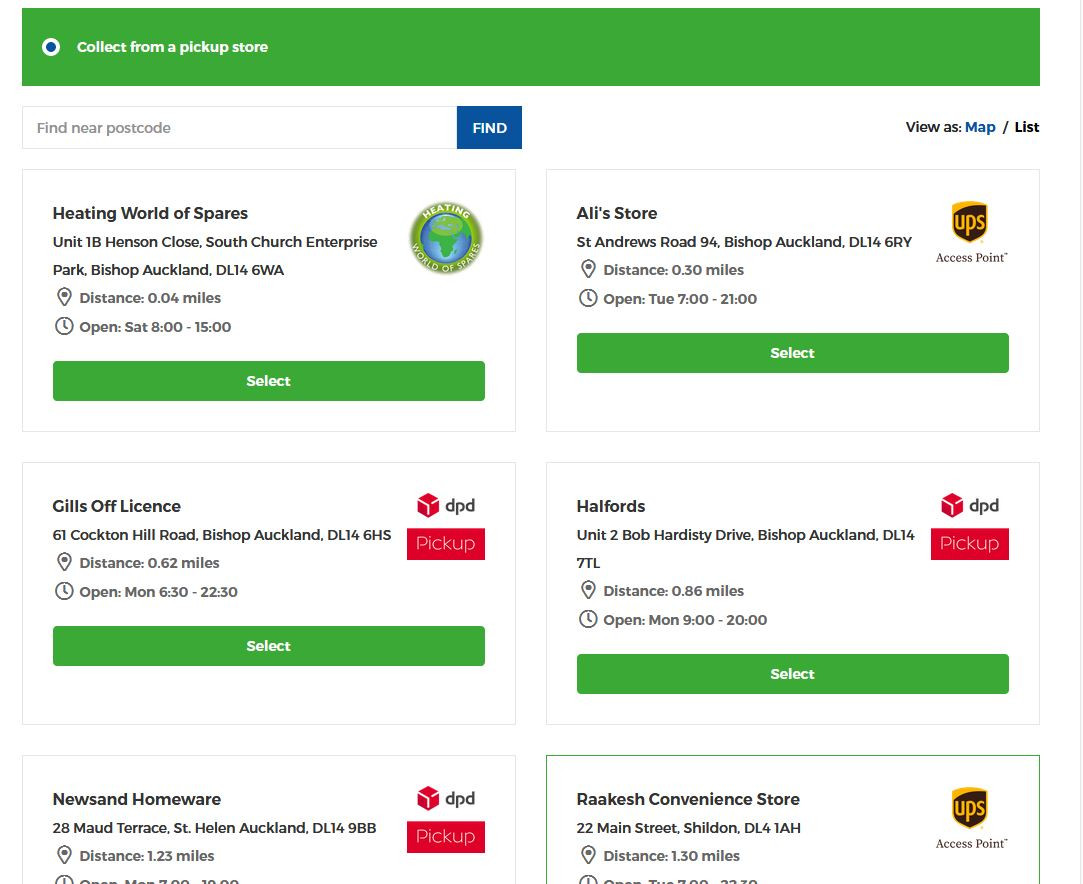Click the 'Heating World of Spares' store name
The width and height of the screenshot is (1083, 884).
pyautogui.click(x=150, y=213)
